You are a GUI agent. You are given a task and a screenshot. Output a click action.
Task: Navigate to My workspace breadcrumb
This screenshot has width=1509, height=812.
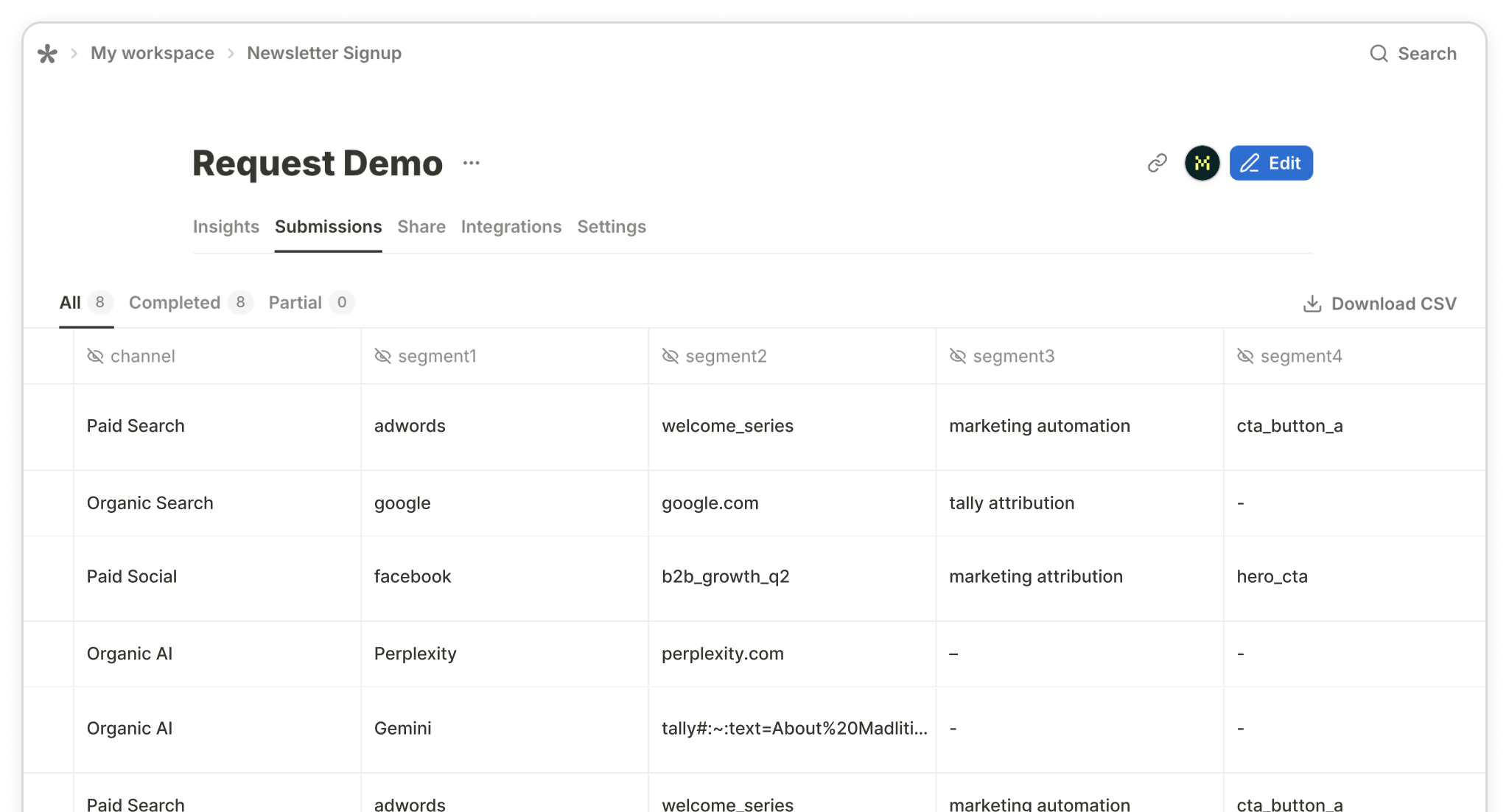point(152,54)
